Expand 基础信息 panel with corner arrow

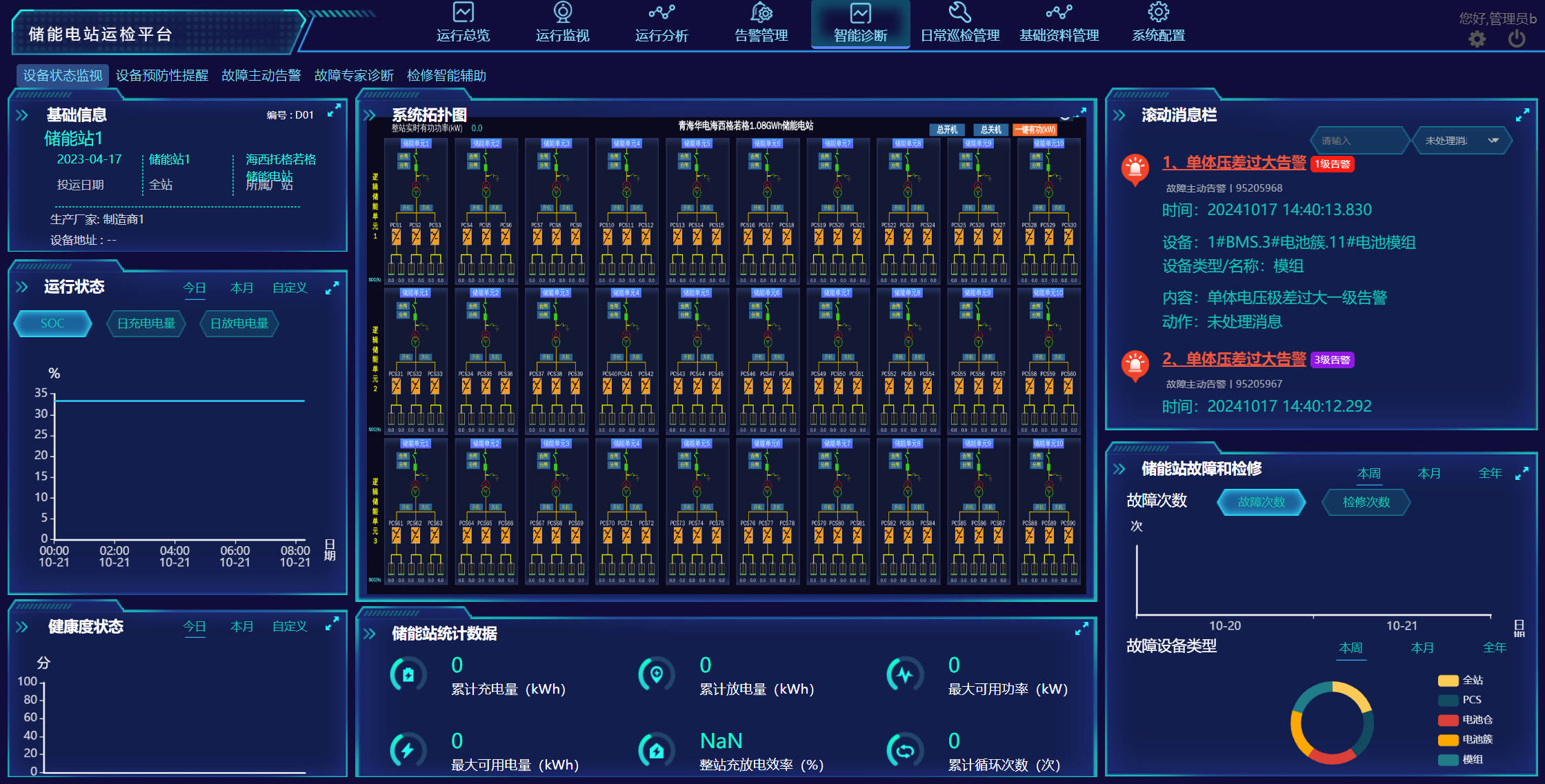coord(334,110)
